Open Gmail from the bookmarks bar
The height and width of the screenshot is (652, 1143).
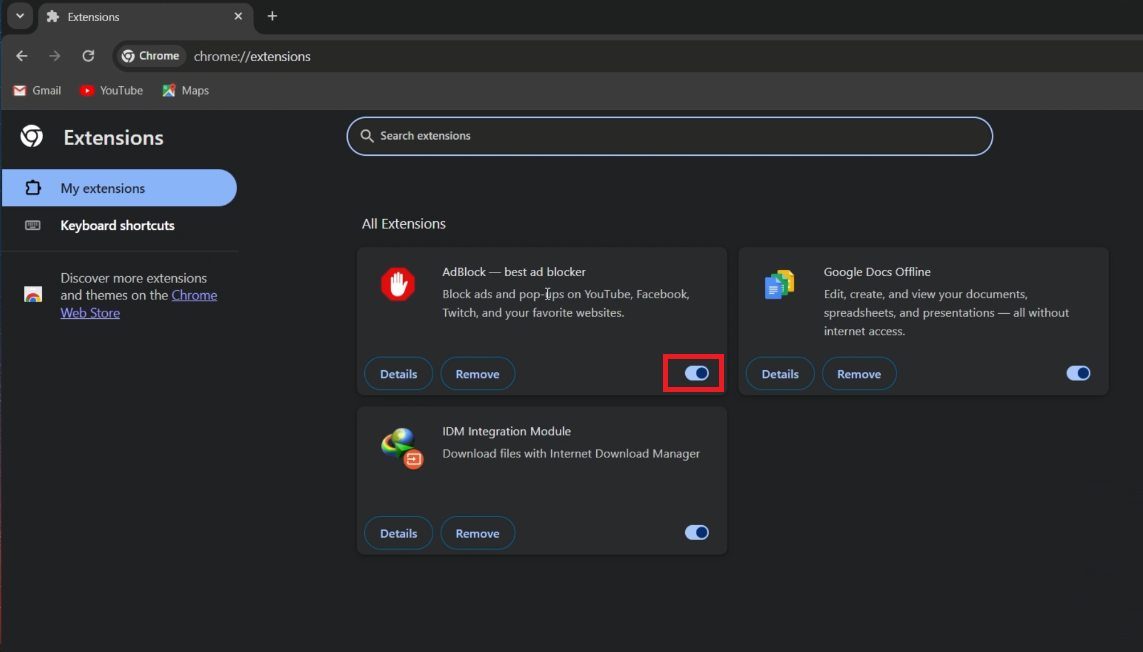pyautogui.click(x=37, y=90)
